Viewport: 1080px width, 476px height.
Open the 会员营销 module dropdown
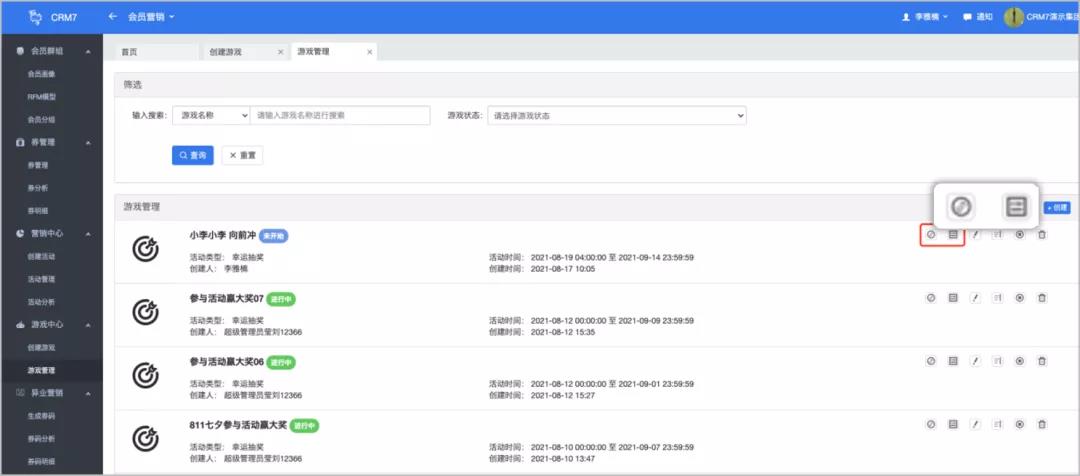151,17
